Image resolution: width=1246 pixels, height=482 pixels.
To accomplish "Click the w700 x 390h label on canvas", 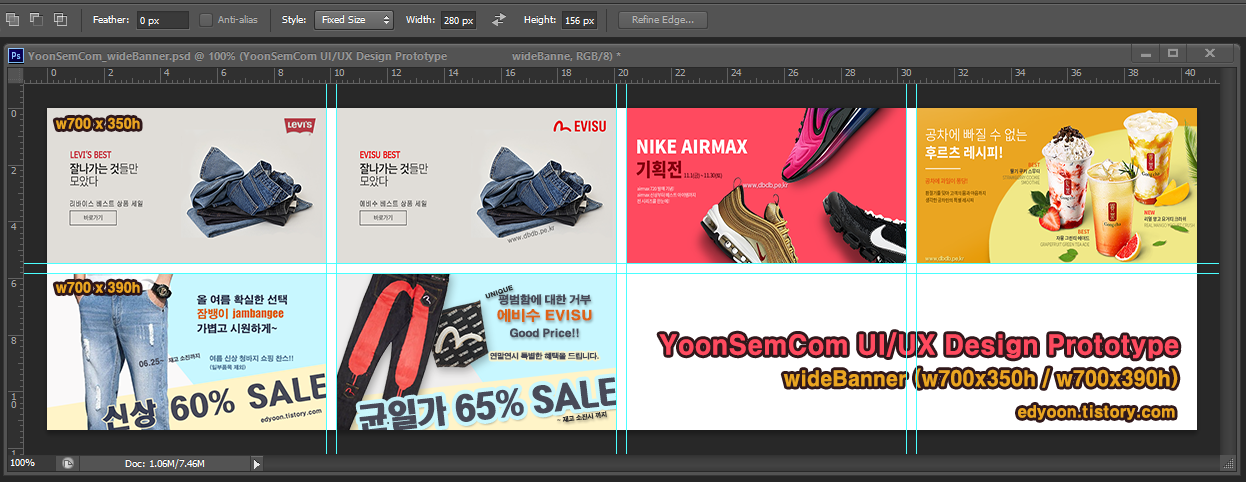I will click(98, 288).
